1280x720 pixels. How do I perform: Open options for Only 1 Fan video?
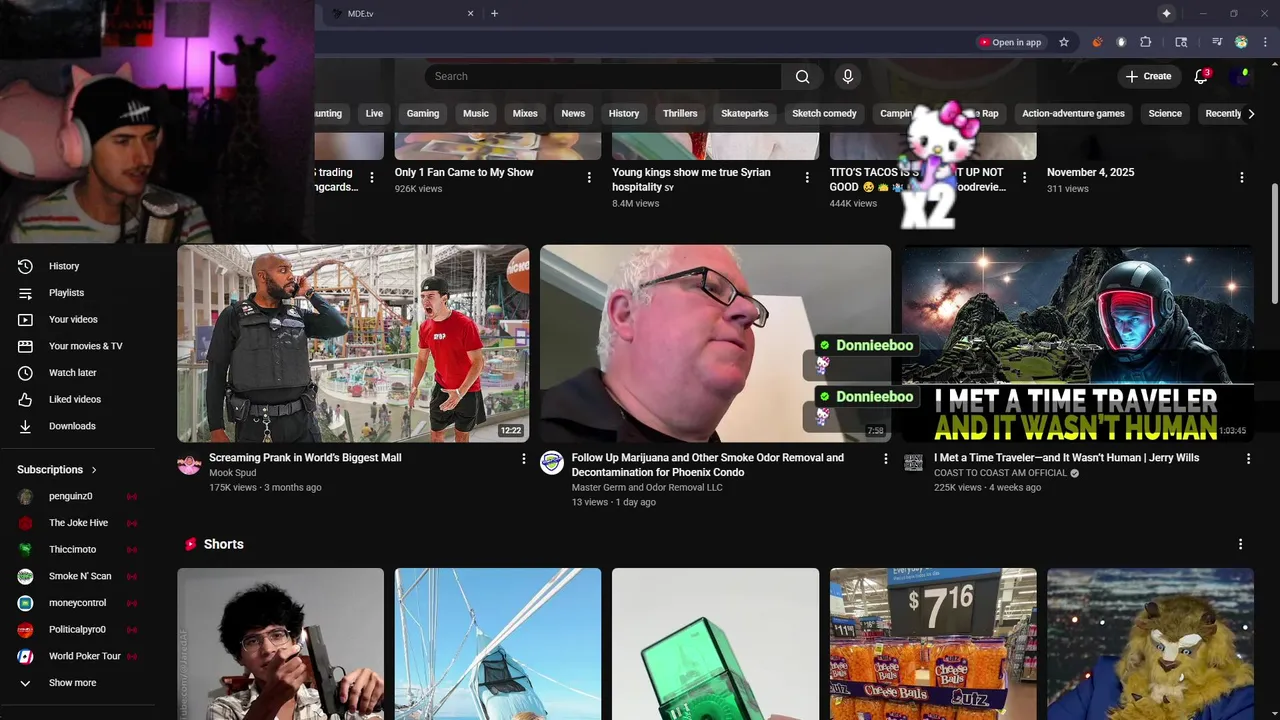[x=589, y=177]
